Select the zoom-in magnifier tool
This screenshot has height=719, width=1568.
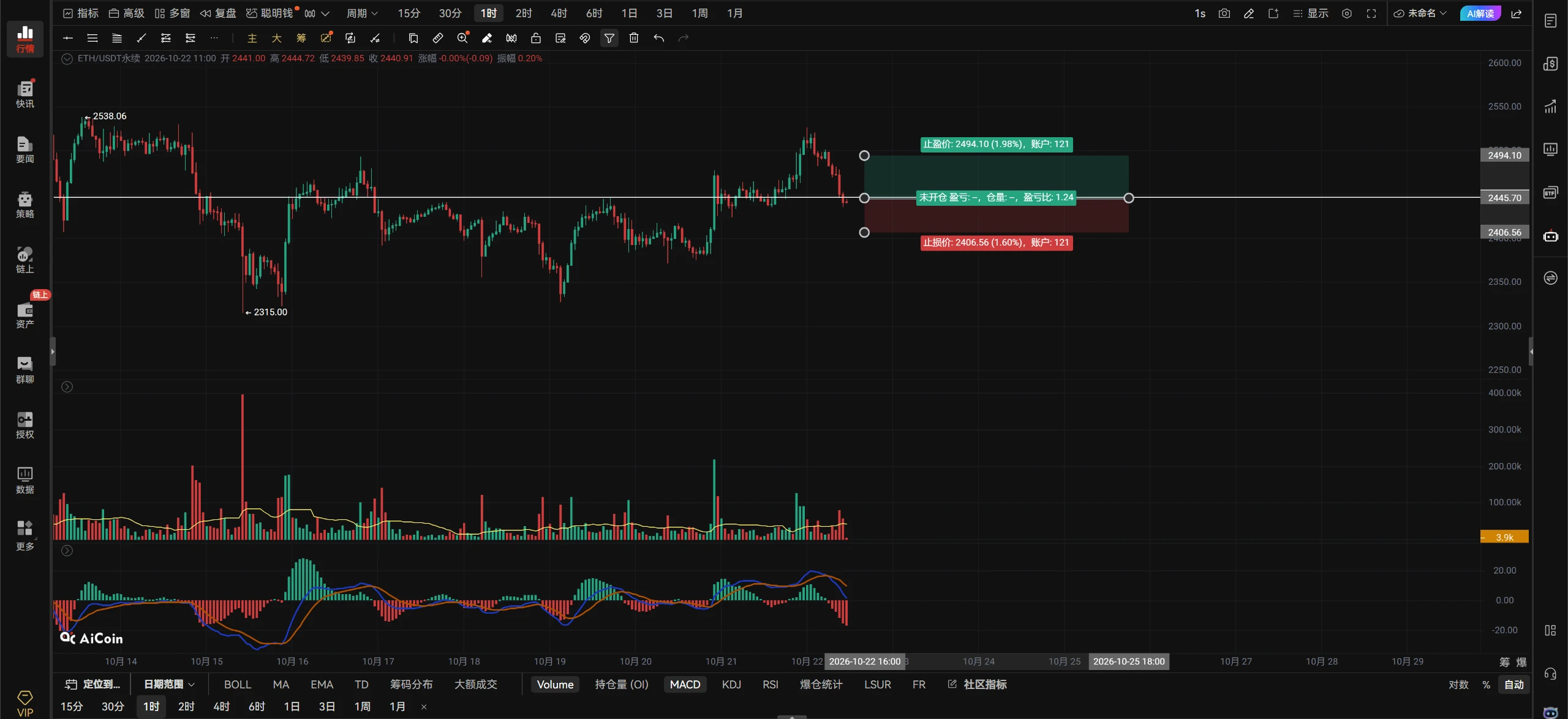point(462,38)
